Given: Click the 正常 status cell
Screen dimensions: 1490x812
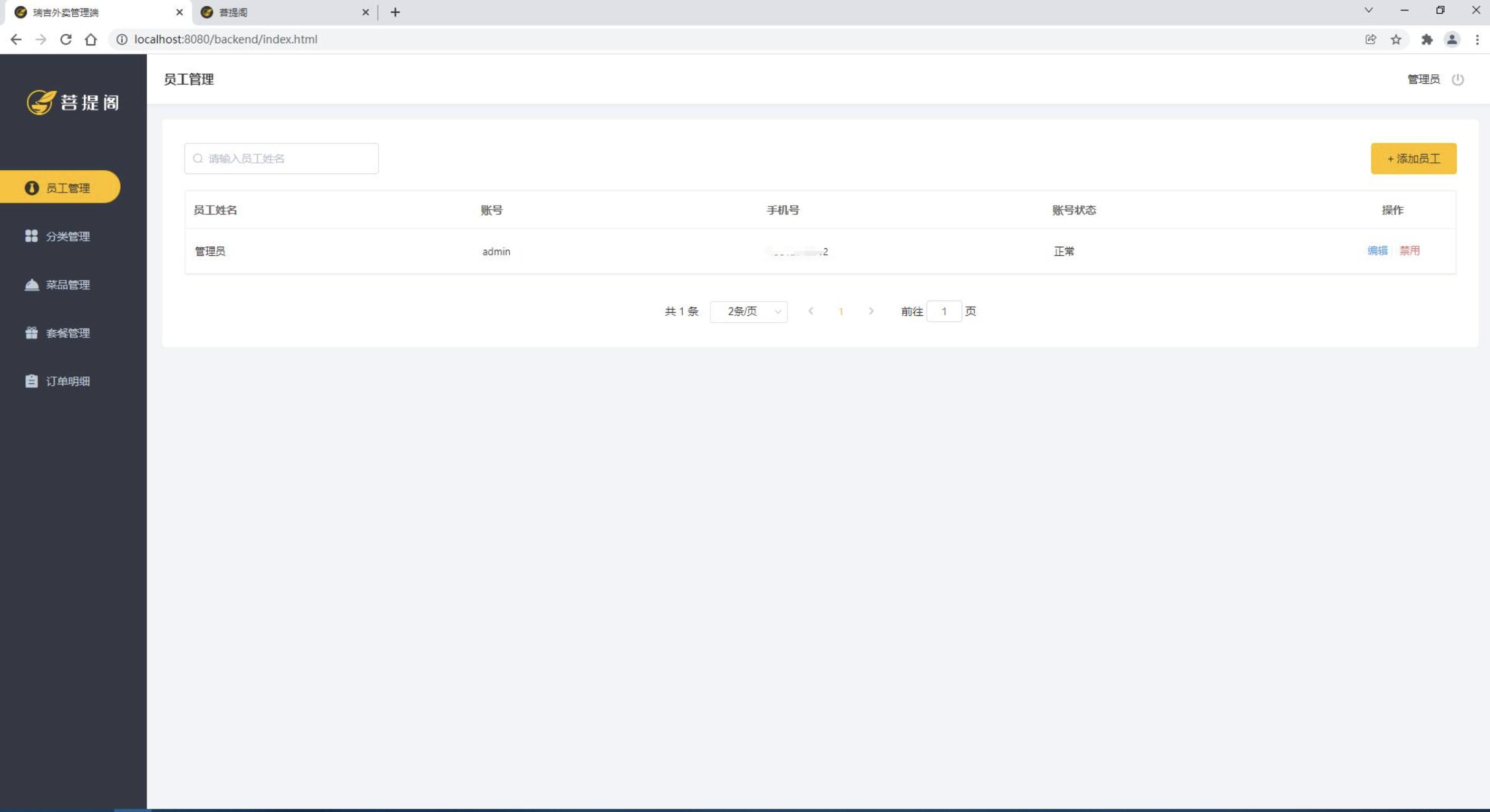Looking at the screenshot, I should 1063,252.
